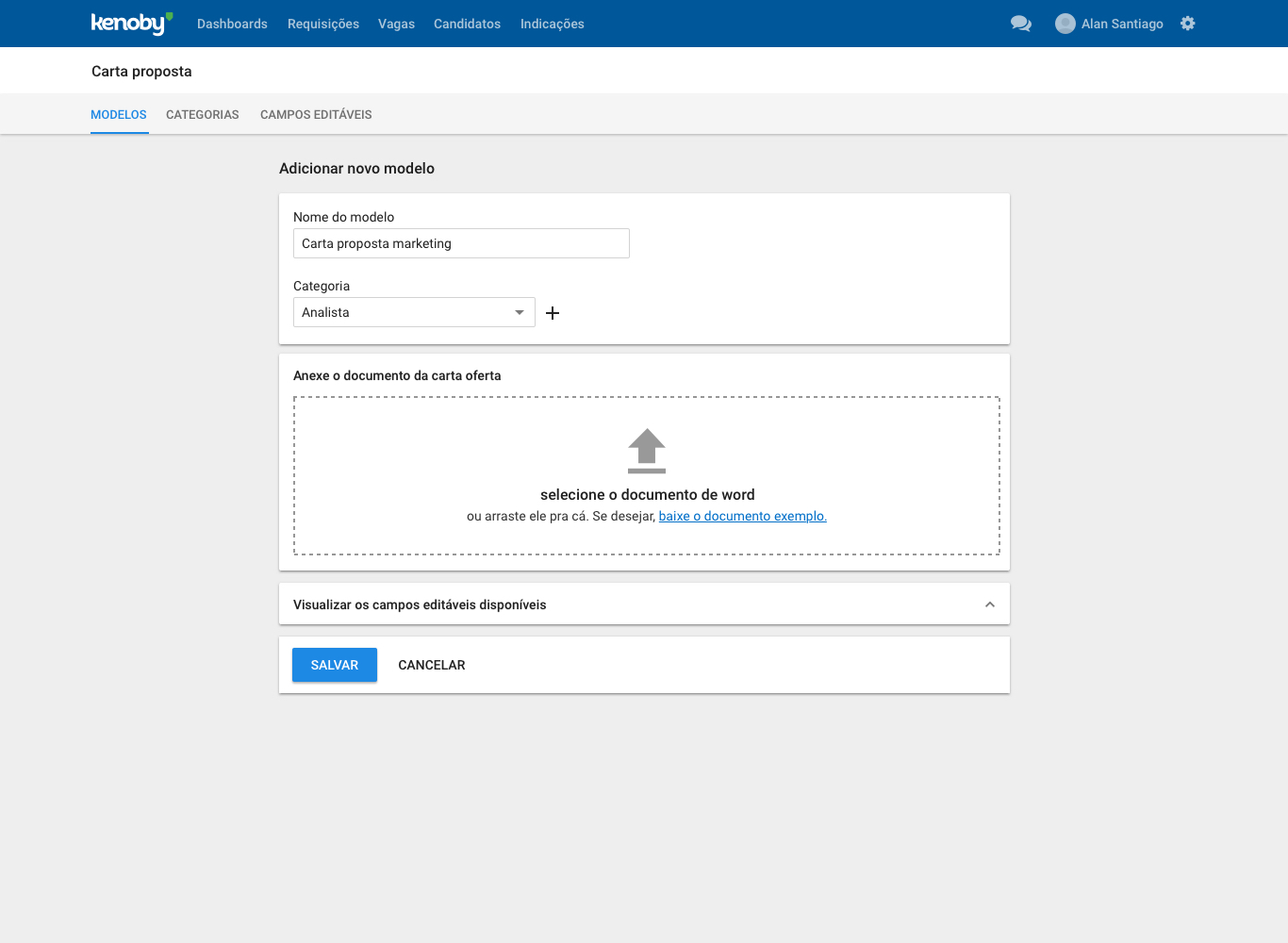Open the Indicações page

(x=553, y=24)
